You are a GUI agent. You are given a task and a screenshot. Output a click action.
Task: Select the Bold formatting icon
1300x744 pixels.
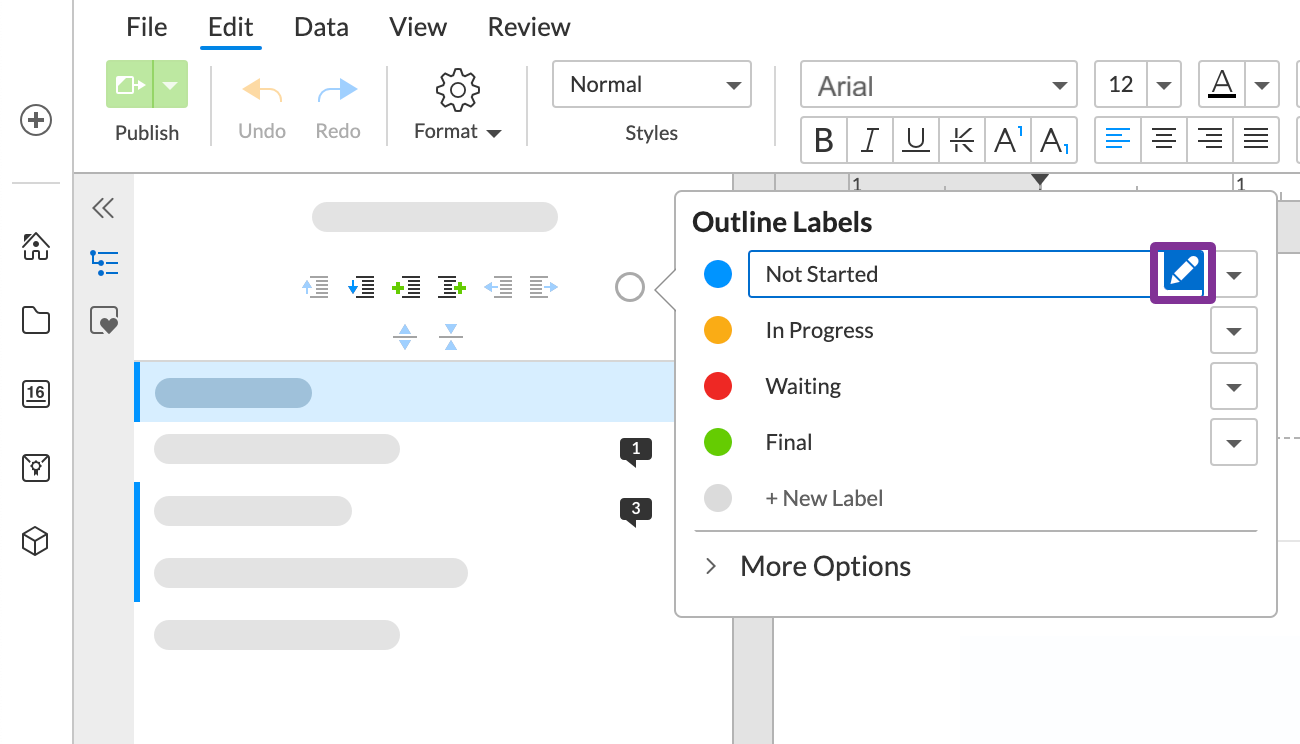pos(823,140)
